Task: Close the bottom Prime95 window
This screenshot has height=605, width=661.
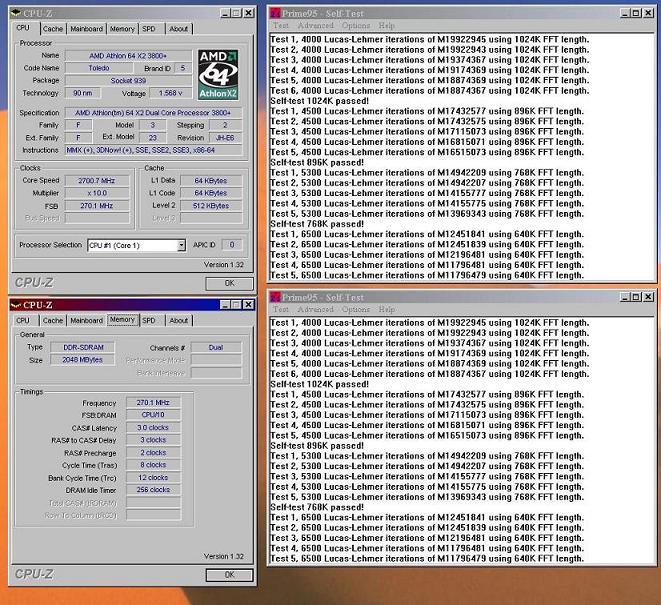Action: [x=648, y=297]
